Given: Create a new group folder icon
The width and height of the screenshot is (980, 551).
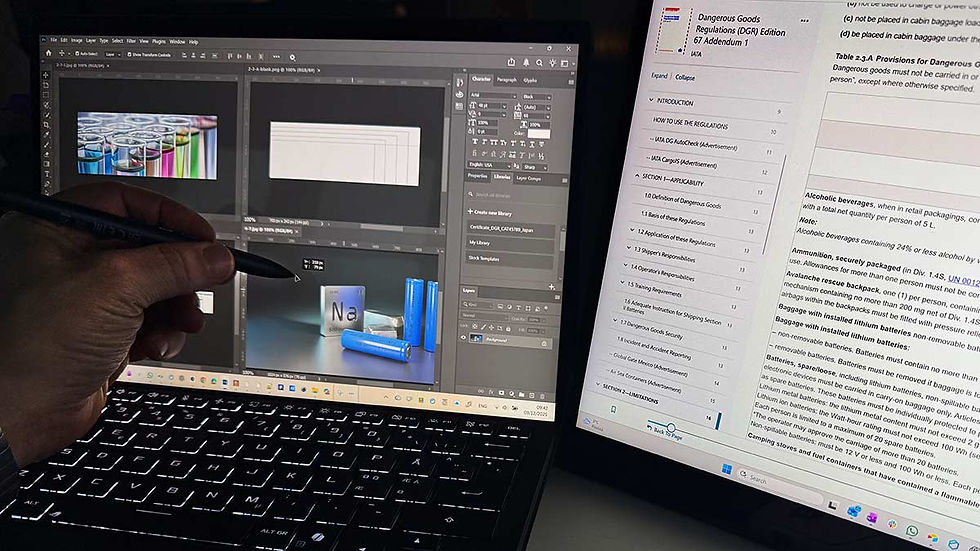Looking at the screenshot, I should pyautogui.click(x=521, y=394).
